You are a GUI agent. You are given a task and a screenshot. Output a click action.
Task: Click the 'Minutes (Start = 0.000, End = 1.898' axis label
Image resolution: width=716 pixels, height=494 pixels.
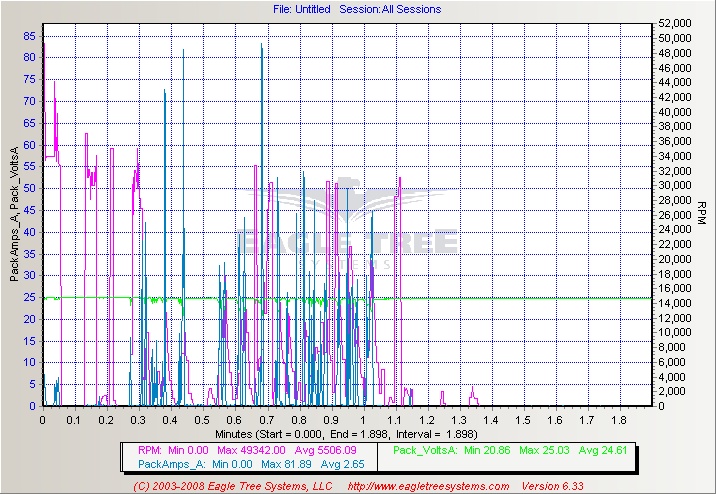pos(301,434)
